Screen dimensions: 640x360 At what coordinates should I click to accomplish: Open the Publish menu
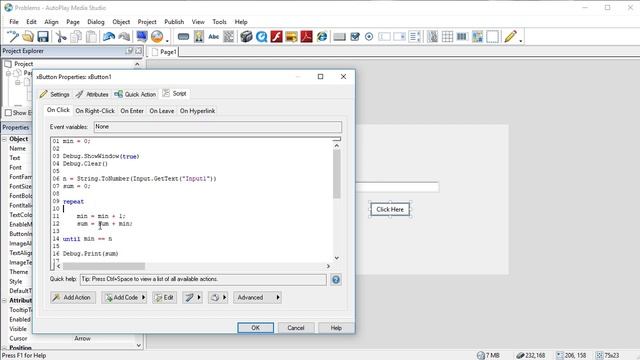(x=174, y=22)
